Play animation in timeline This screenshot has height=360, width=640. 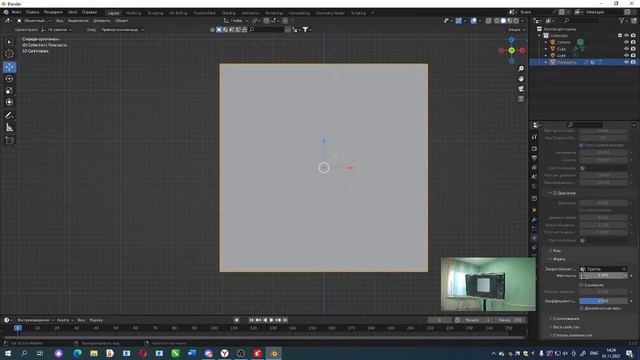272,320
